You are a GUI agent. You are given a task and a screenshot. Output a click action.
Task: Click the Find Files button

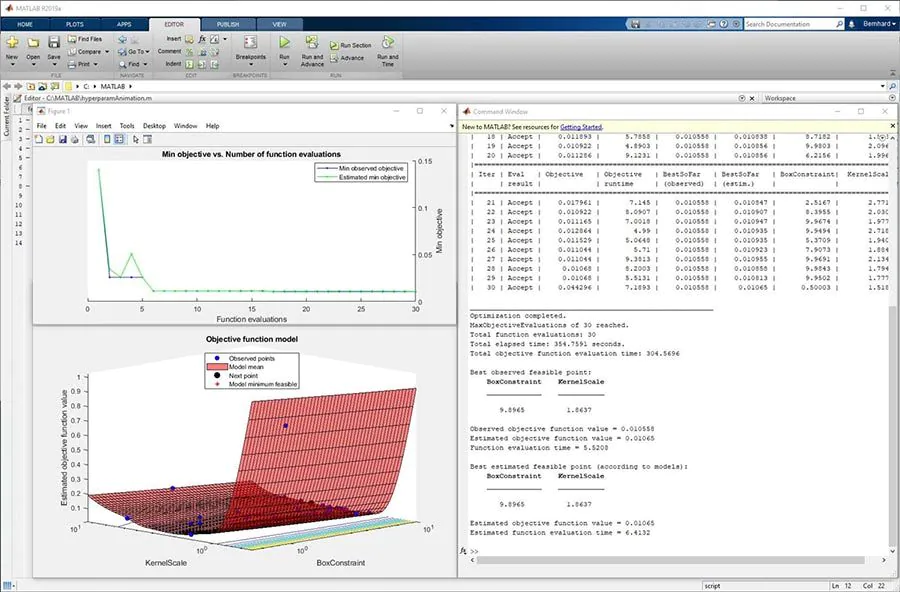pyautogui.click(x=84, y=39)
